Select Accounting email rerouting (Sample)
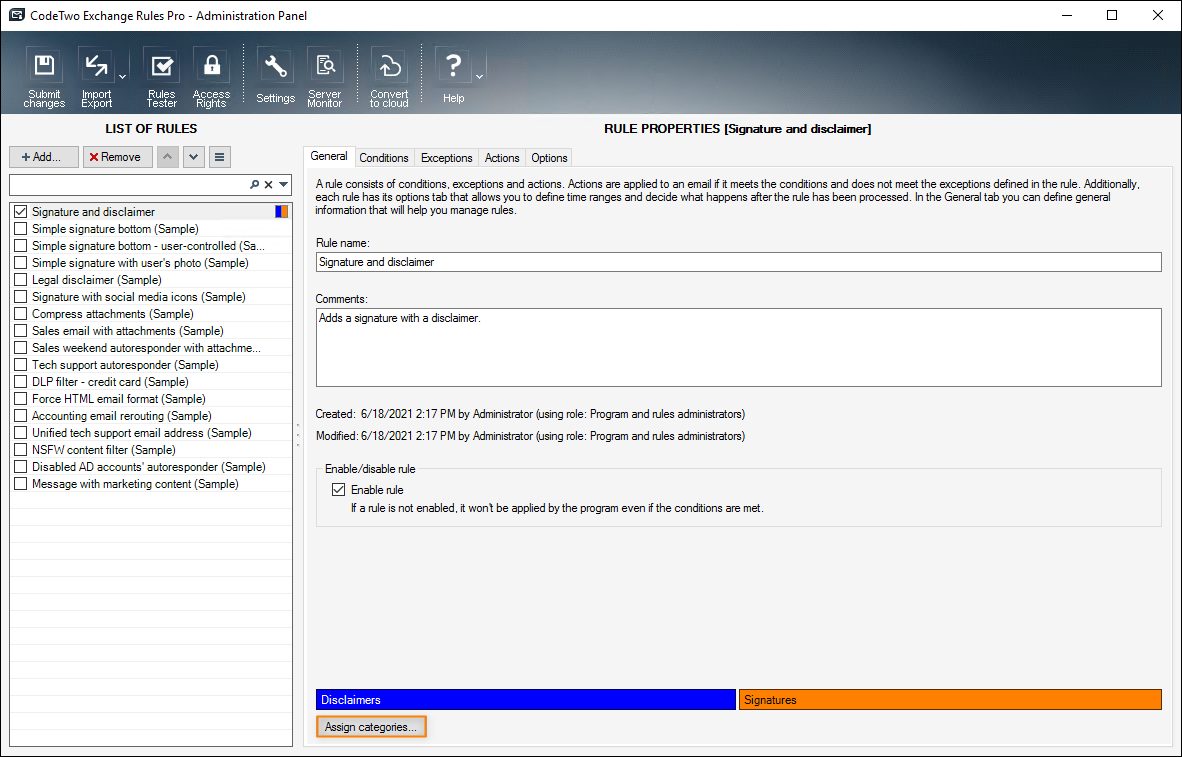 point(151,416)
